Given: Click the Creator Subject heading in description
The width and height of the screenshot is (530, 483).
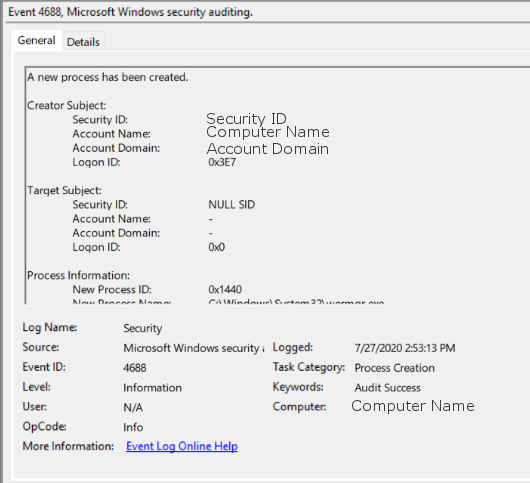Looking at the screenshot, I should click(67, 105).
